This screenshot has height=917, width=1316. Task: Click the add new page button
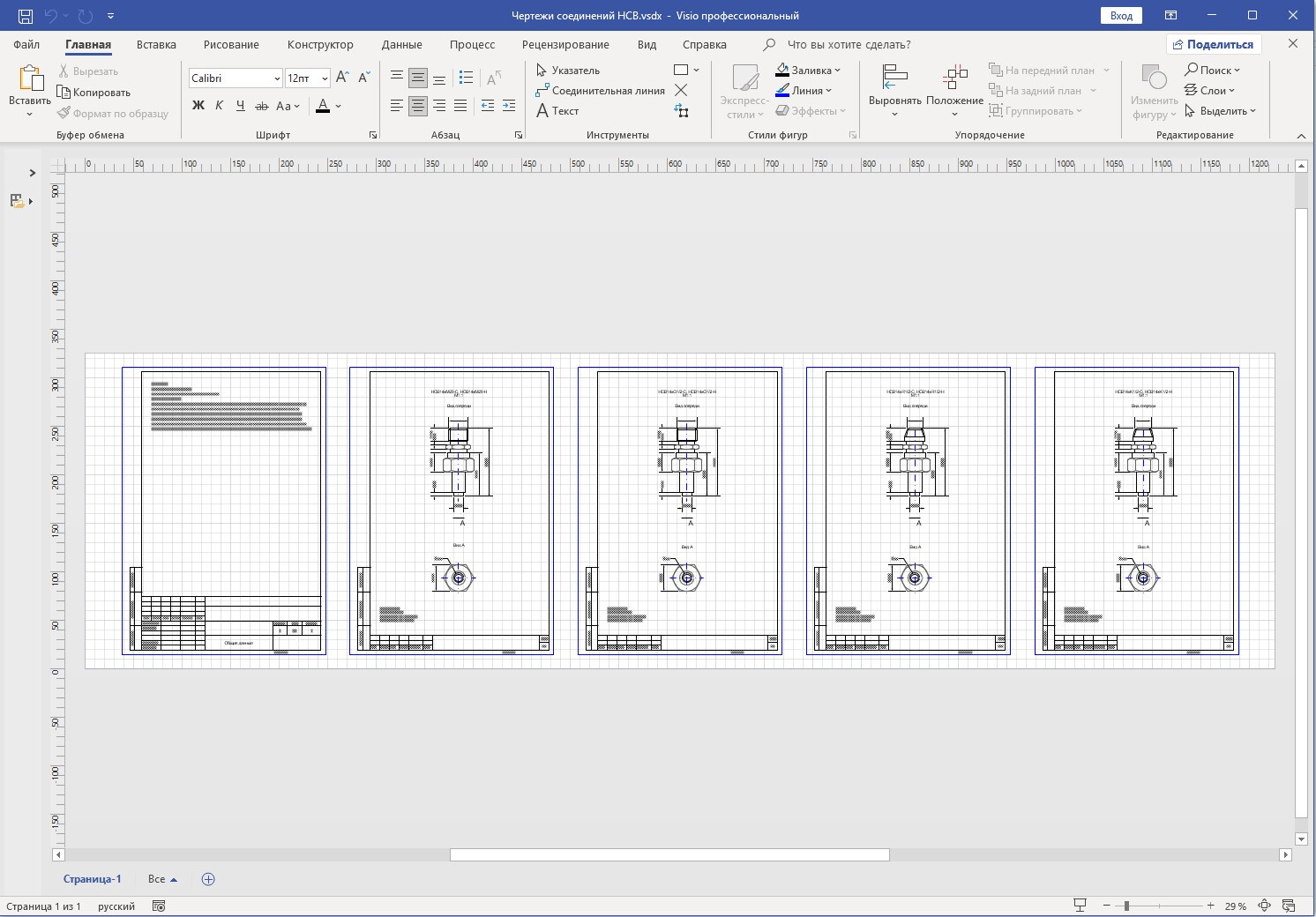[208, 879]
